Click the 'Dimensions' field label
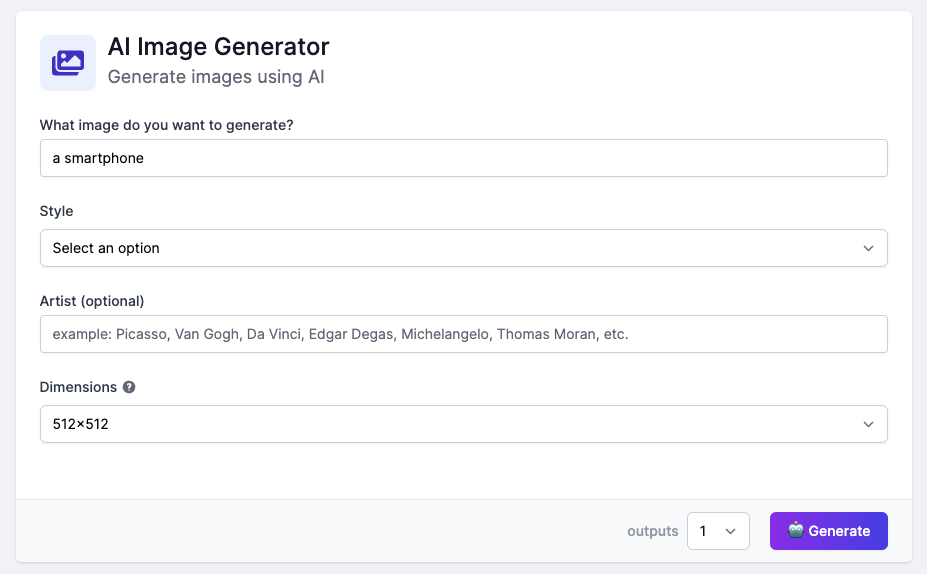927x574 pixels. click(x=78, y=387)
